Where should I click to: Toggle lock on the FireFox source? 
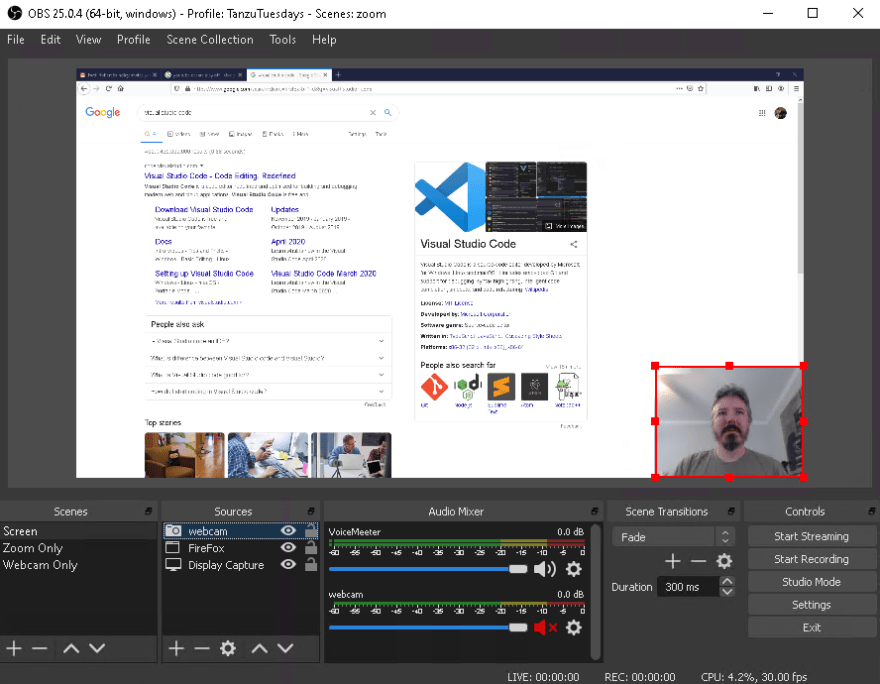[x=311, y=547]
